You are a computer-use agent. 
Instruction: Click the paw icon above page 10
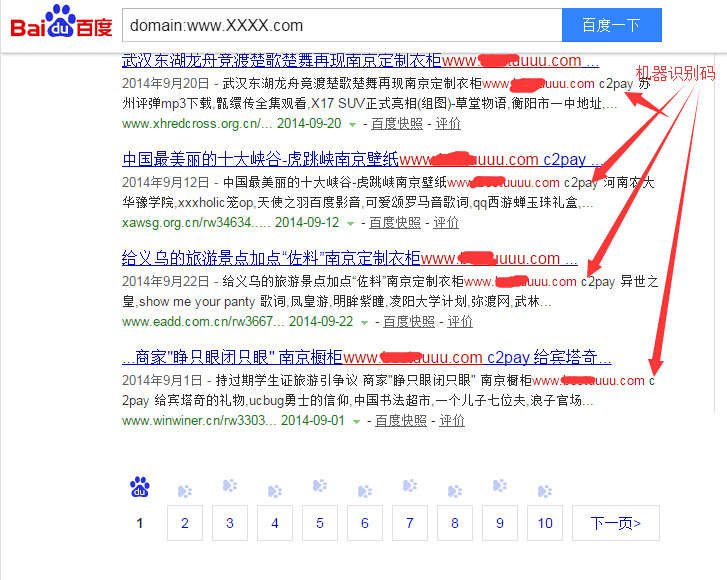(x=544, y=487)
